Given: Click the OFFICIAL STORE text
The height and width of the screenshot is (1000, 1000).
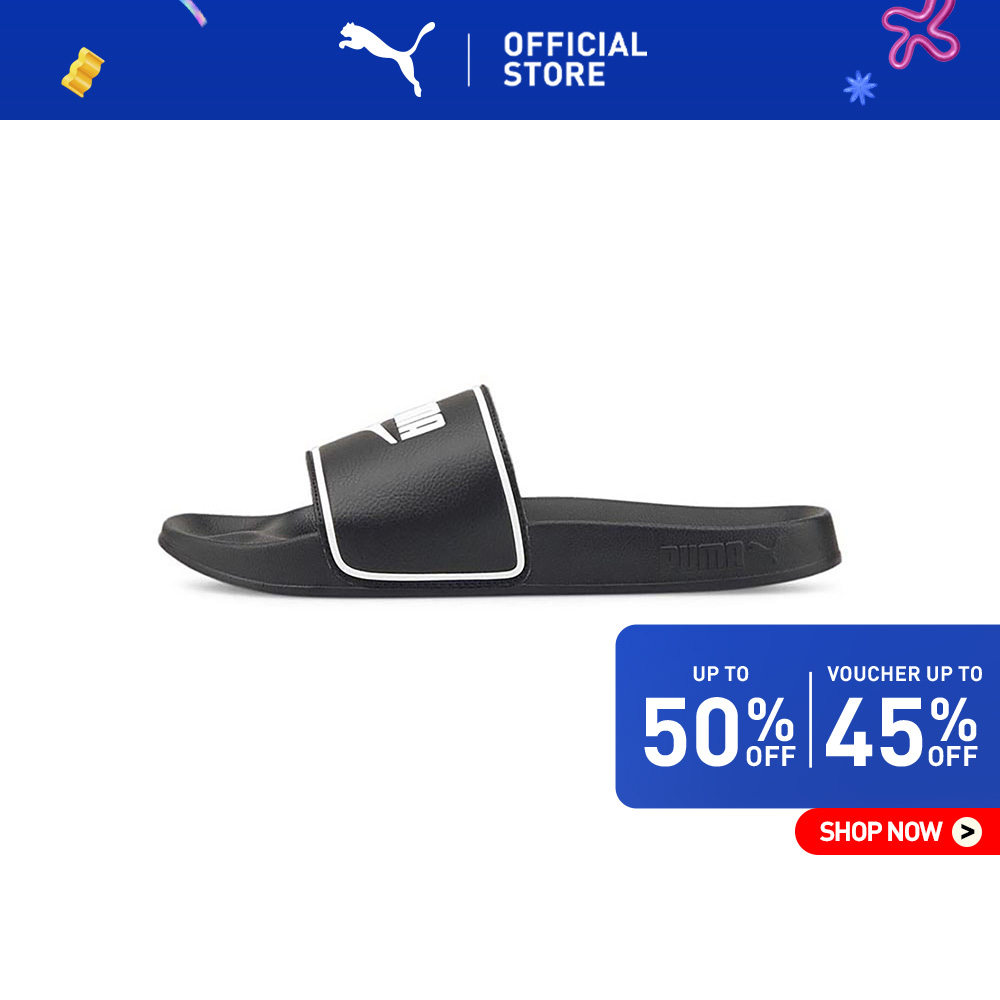Looking at the screenshot, I should point(575,59).
